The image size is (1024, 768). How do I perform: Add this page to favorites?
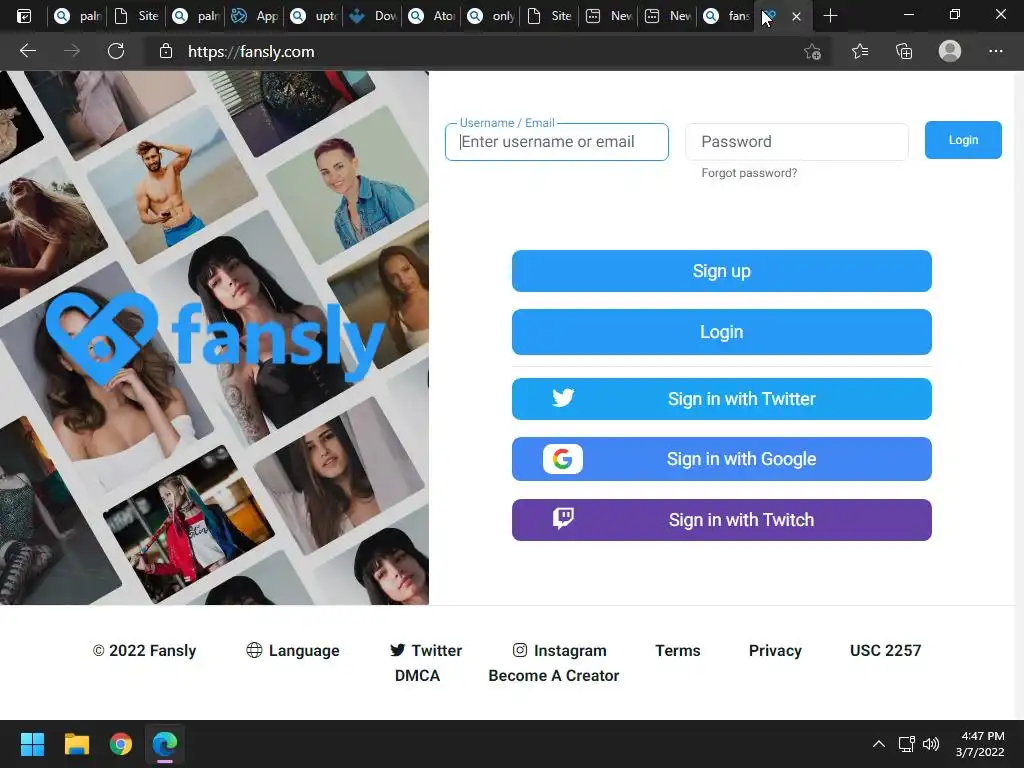[812, 52]
